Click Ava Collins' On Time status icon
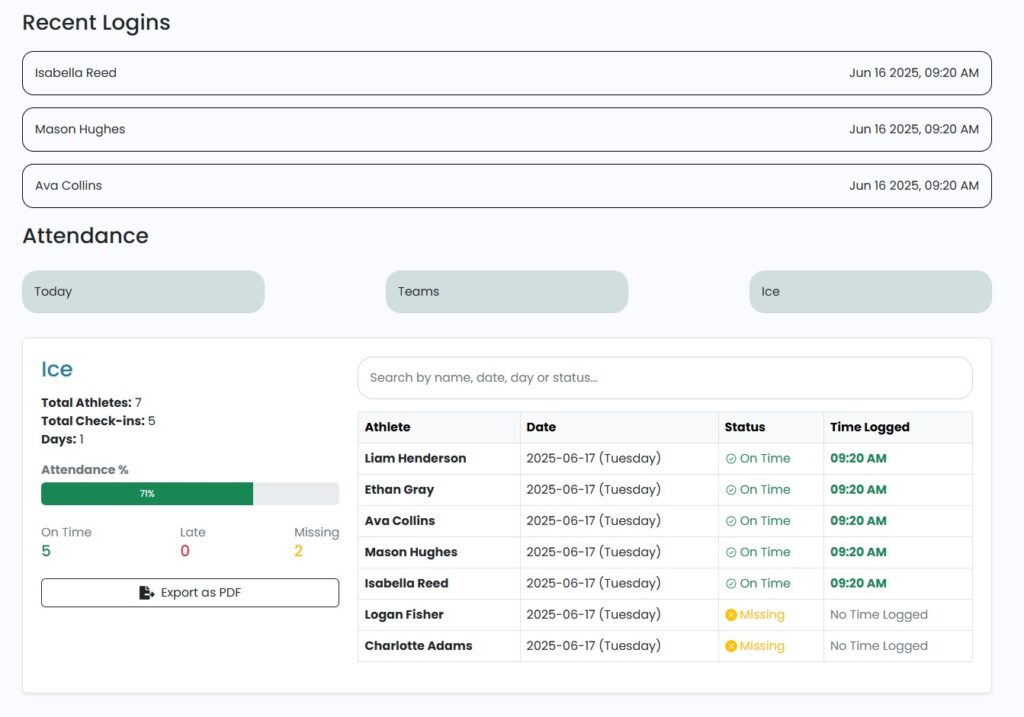The width and height of the screenshot is (1024, 717). click(731, 521)
